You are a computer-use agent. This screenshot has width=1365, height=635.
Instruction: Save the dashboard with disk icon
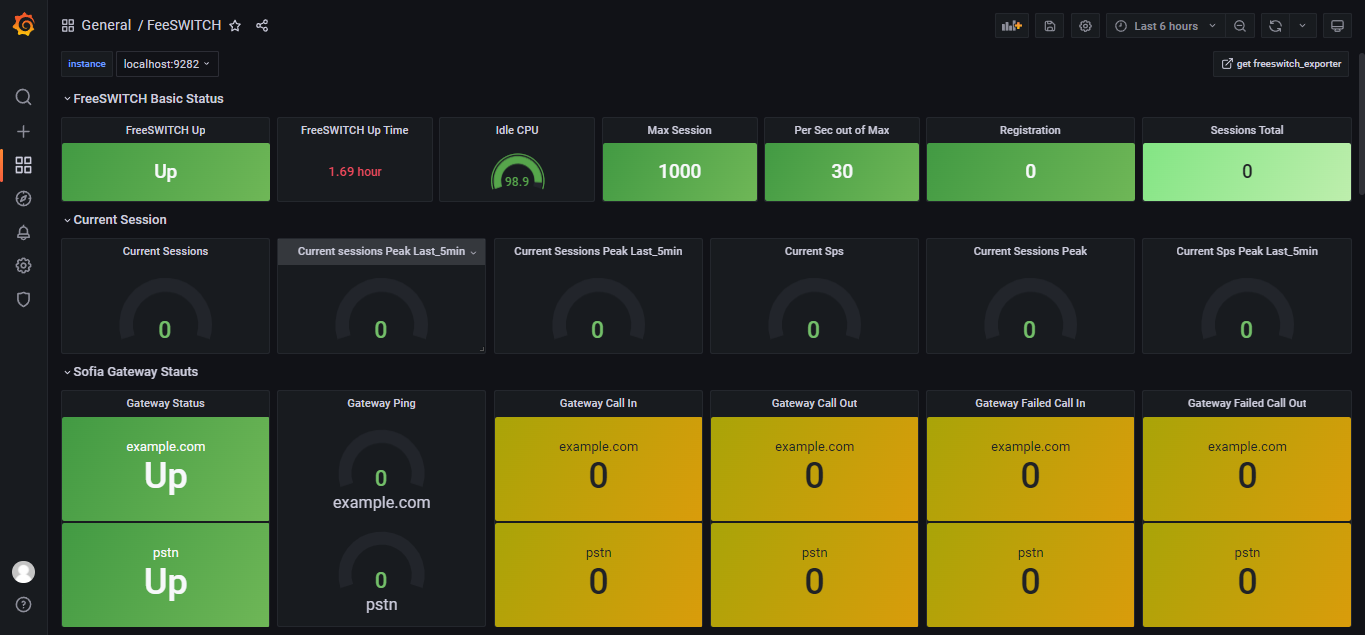1050,26
